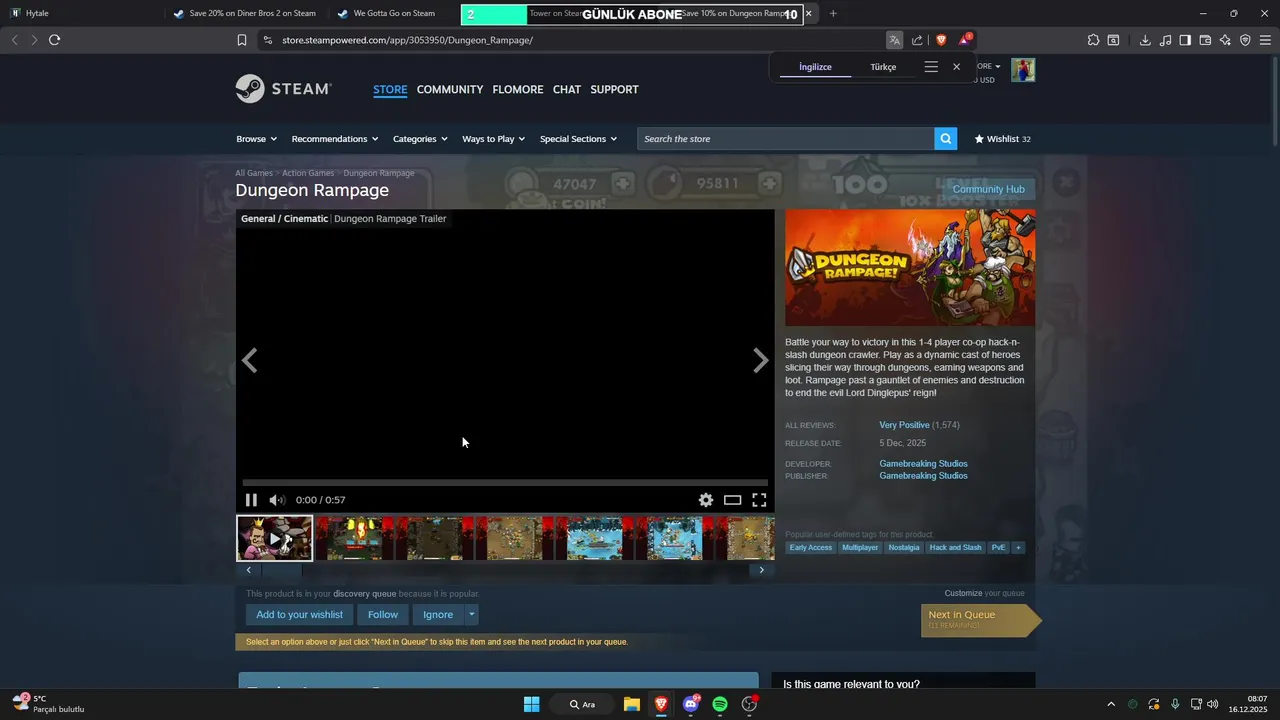Open the FLOMORE profile menu
This screenshot has width=1280, height=720.
pyautogui.click(x=518, y=90)
